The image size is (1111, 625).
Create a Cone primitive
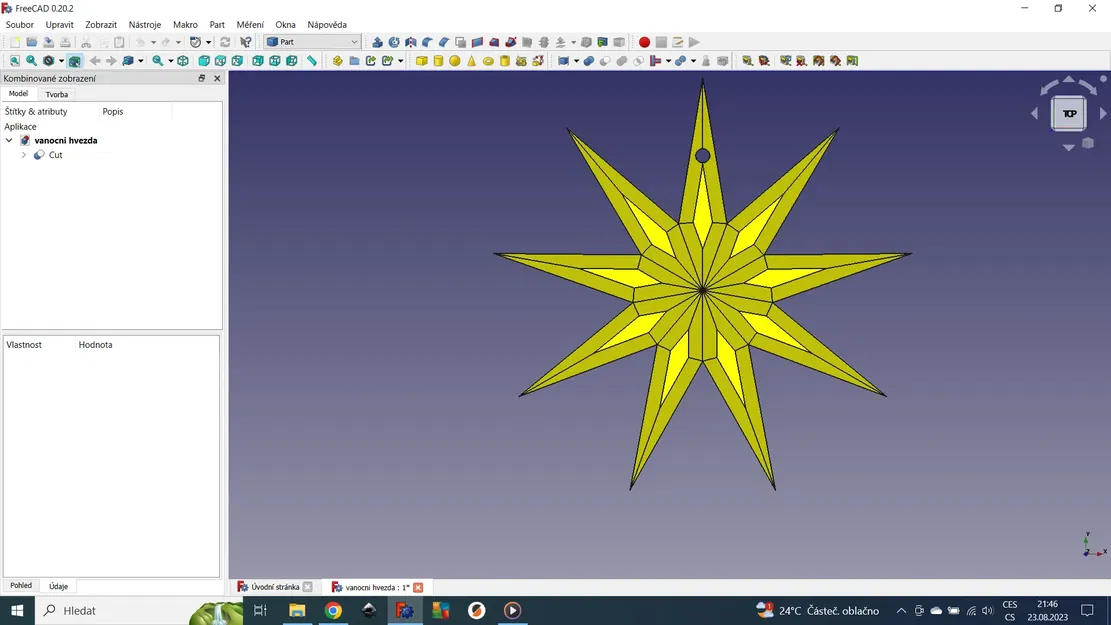point(470,61)
